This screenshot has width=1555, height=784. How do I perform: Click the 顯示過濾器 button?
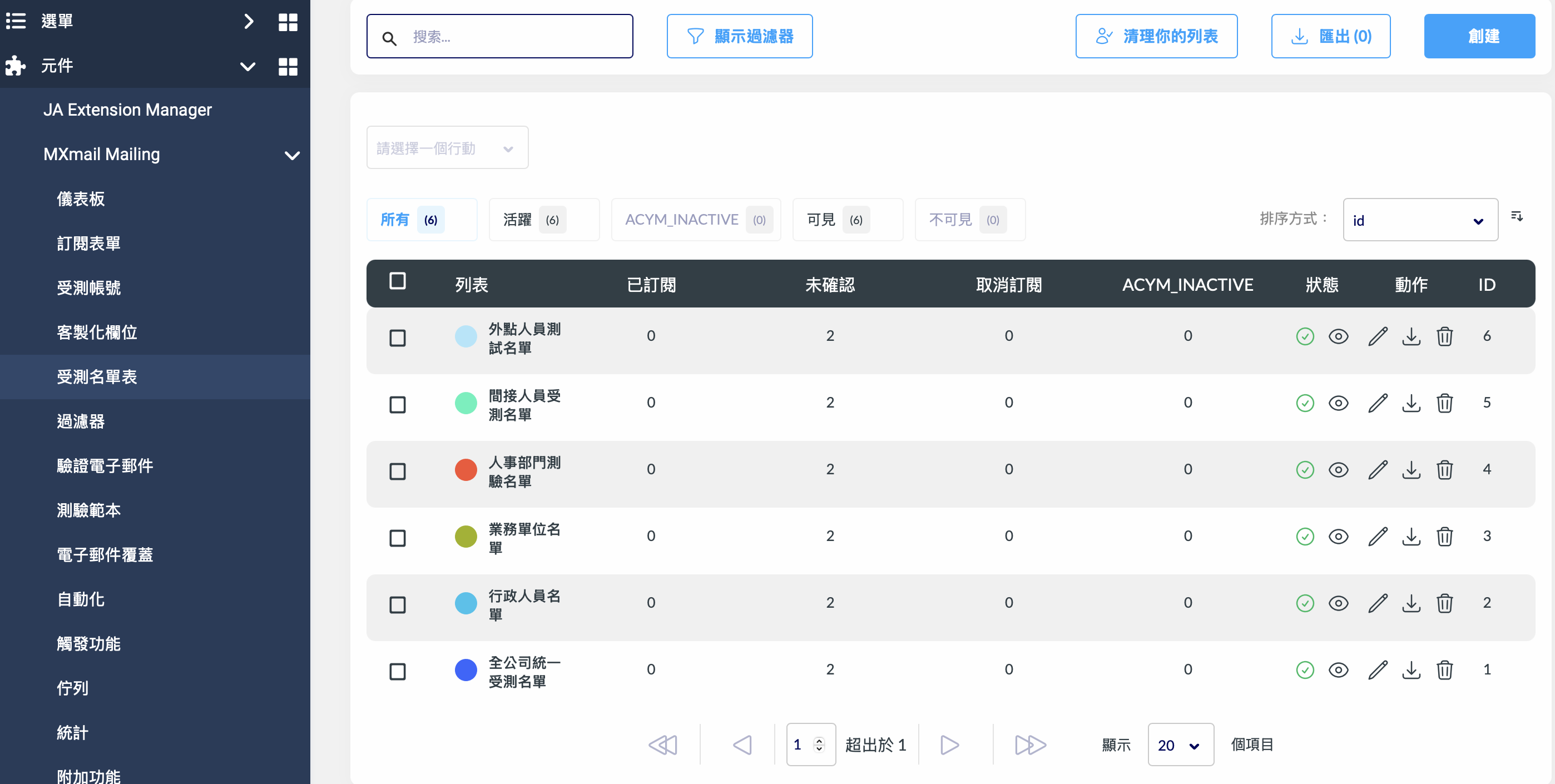(x=739, y=36)
